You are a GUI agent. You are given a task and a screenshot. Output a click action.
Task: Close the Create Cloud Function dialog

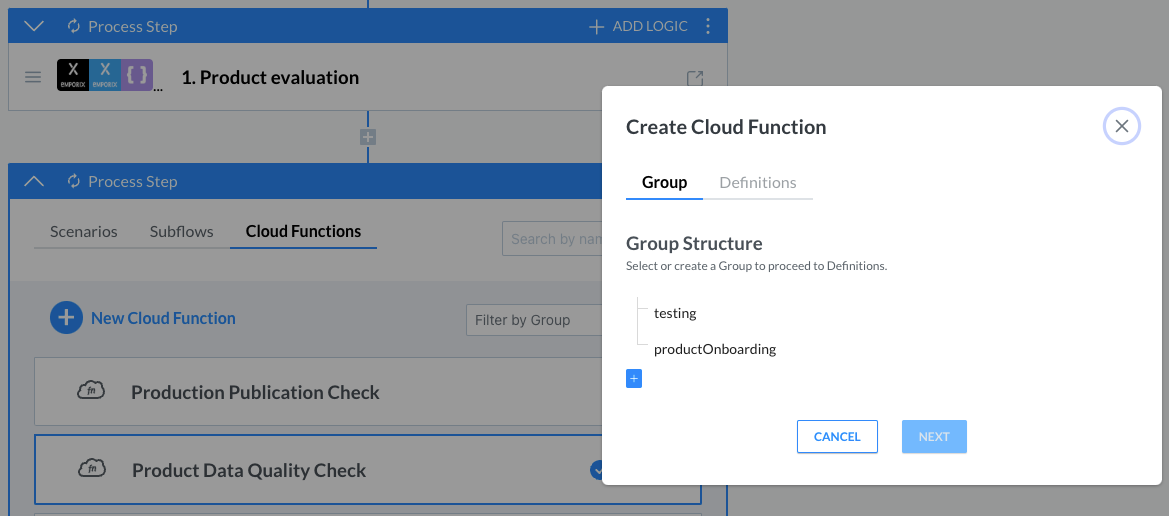coord(1121,126)
